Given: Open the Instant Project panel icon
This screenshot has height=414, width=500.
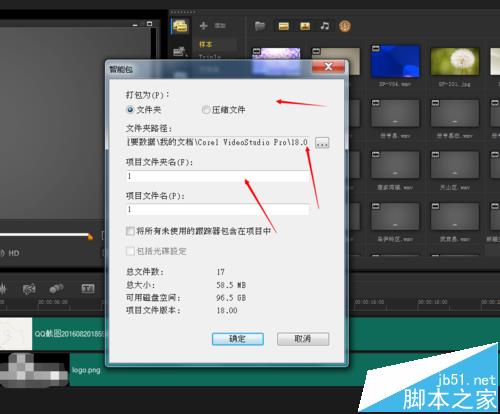Looking at the screenshot, I should click(x=179, y=51).
